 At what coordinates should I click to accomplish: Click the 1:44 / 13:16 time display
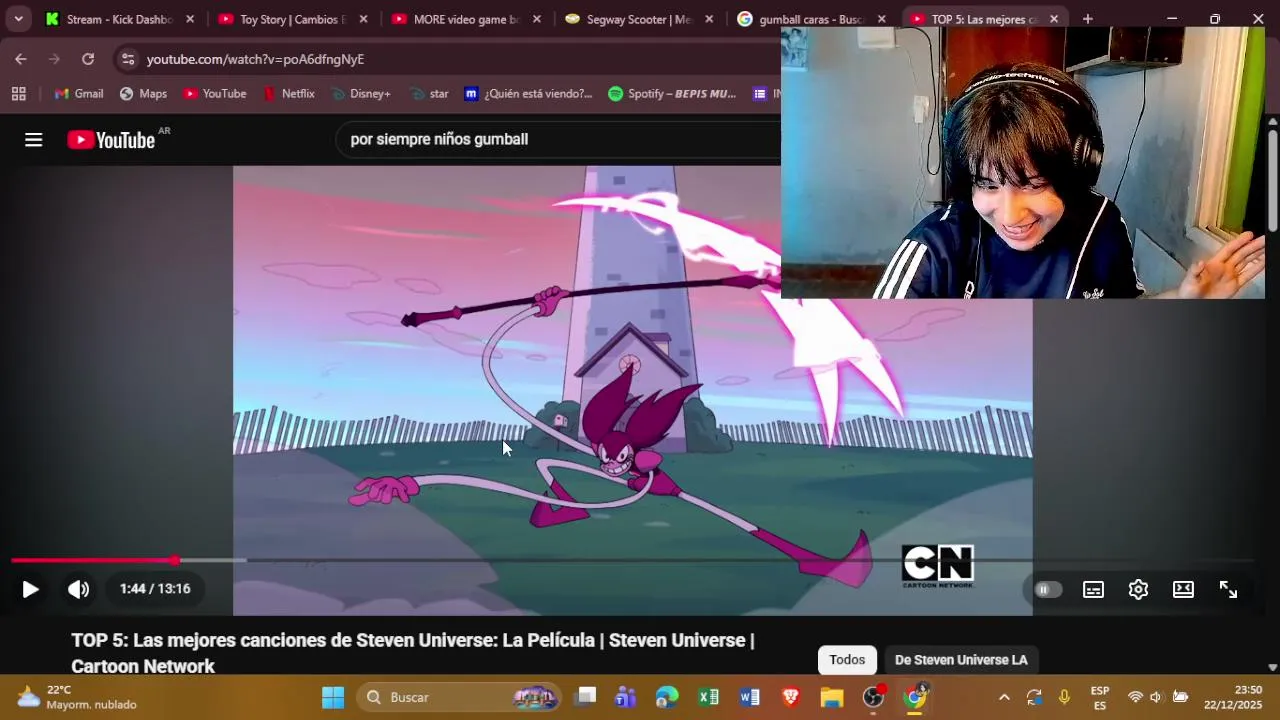[155, 589]
